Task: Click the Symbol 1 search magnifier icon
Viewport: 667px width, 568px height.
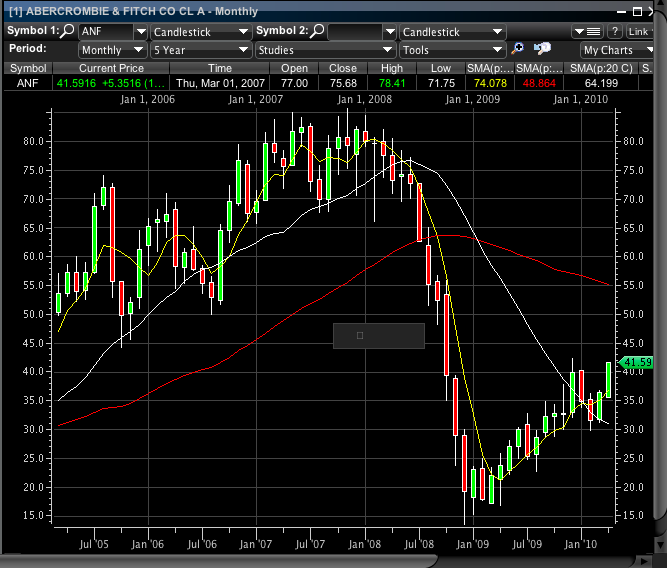Action: 68,31
